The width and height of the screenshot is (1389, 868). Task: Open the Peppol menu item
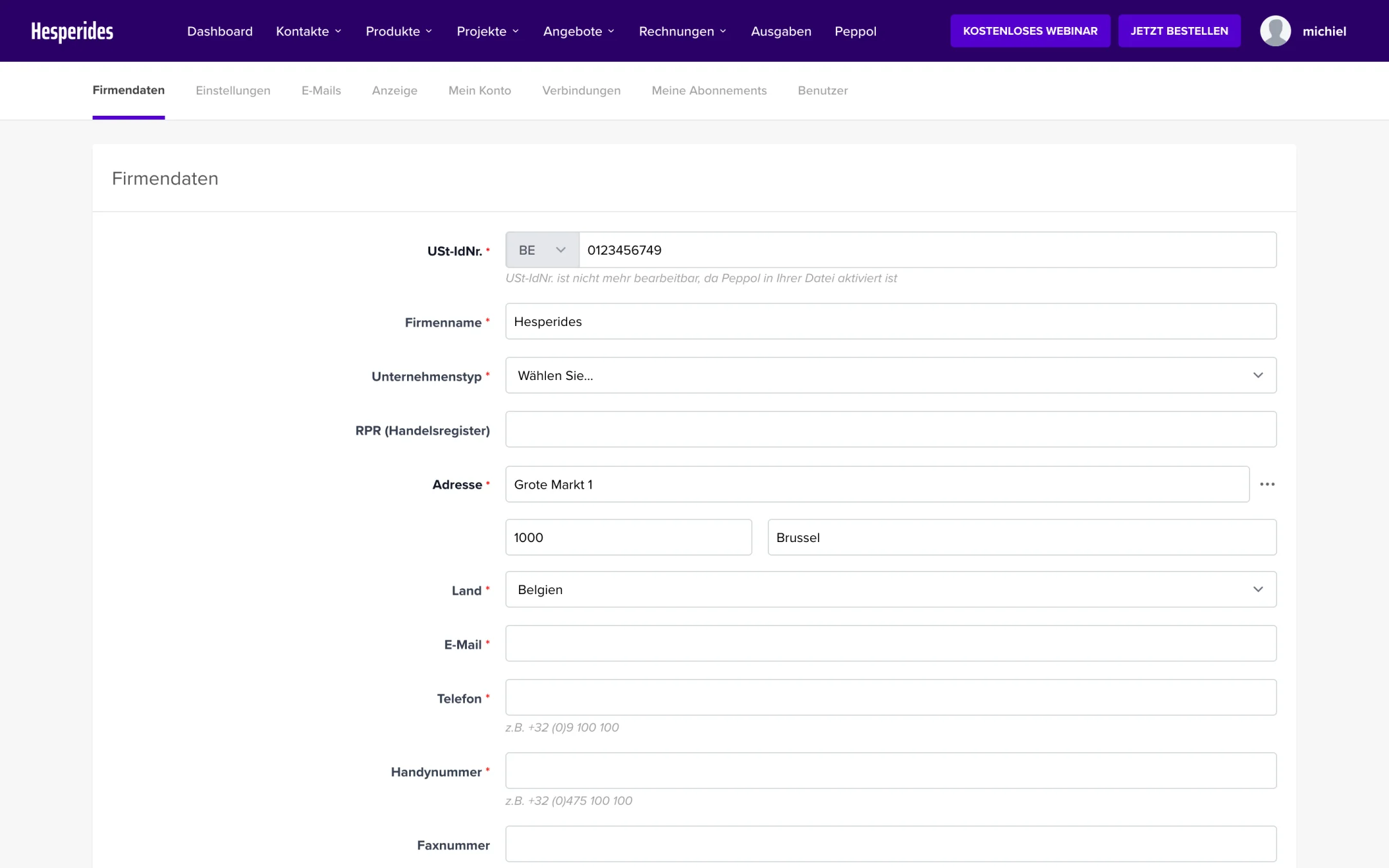pyautogui.click(x=855, y=31)
